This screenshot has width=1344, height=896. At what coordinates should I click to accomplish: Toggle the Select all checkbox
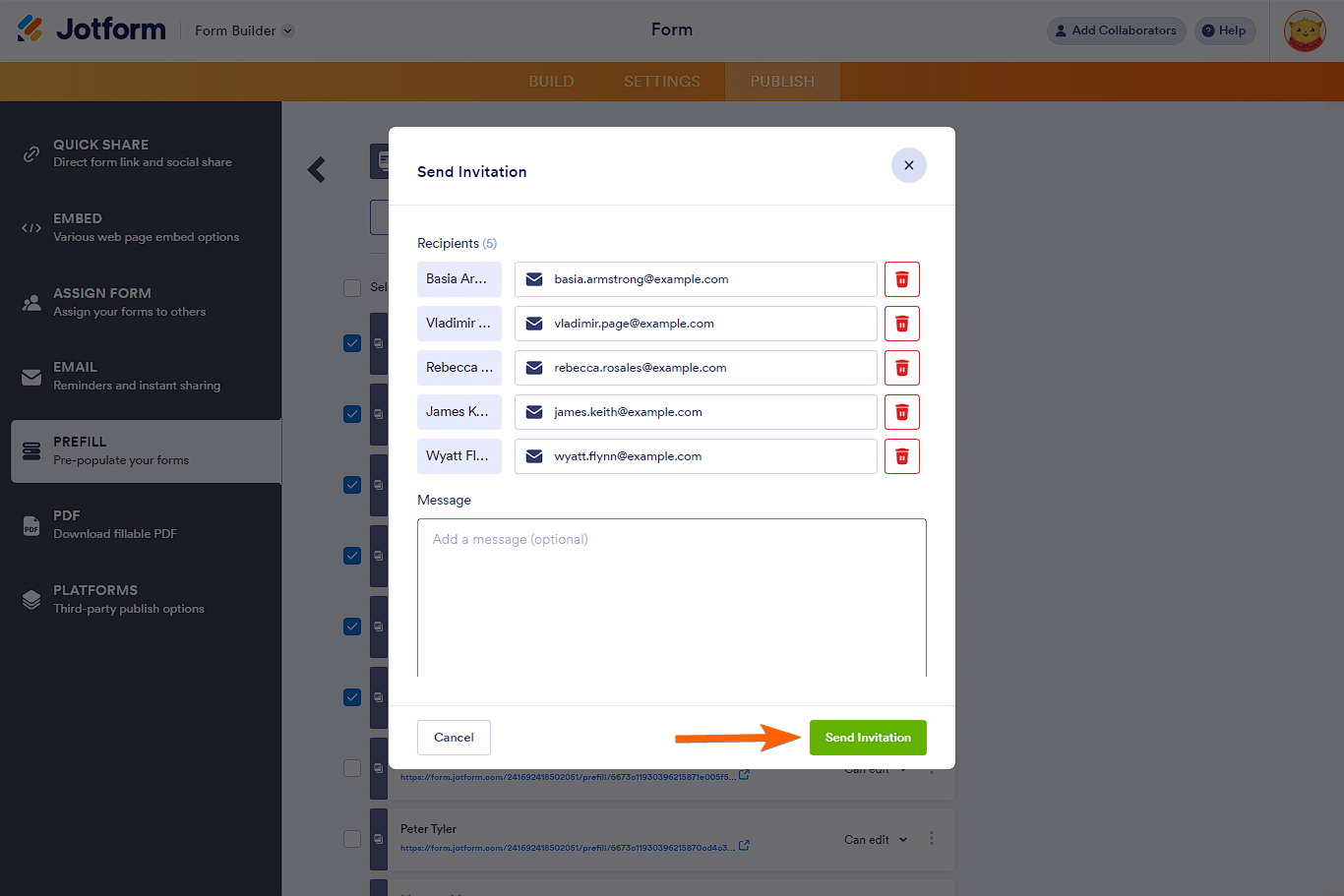(x=352, y=287)
